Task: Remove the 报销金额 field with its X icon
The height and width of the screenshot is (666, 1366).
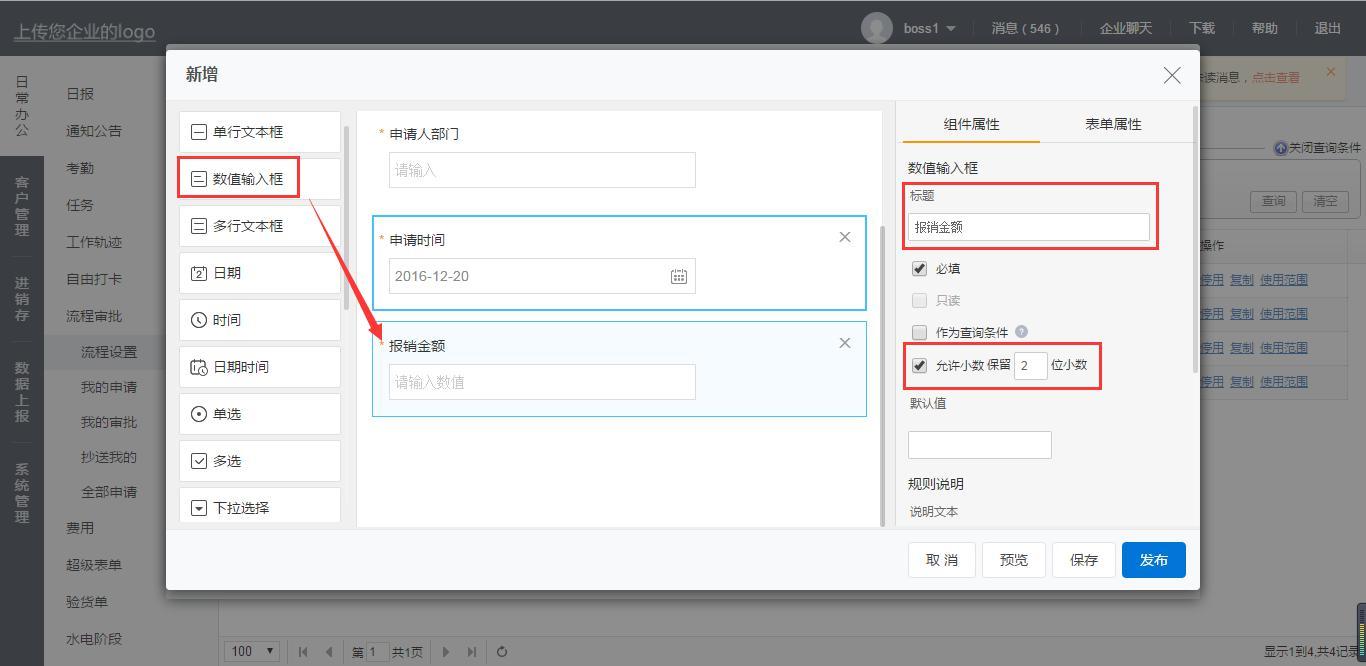Action: [845, 343]
